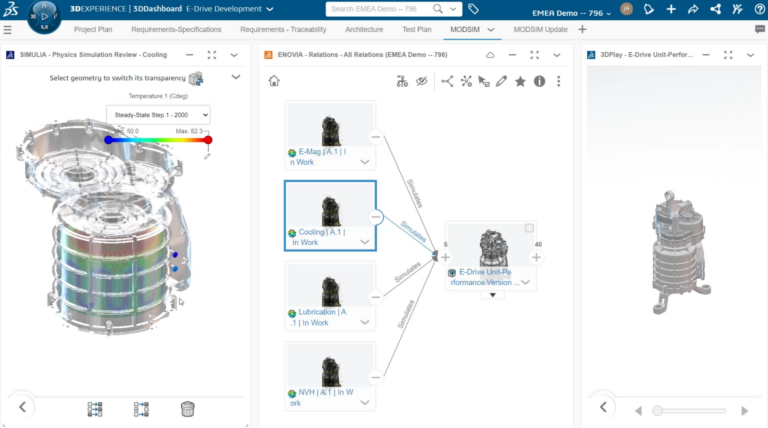Screen dimensions: 768x428
Task: Open the E-Drive Unit card chevron menu
Action: tap(526, 282)
